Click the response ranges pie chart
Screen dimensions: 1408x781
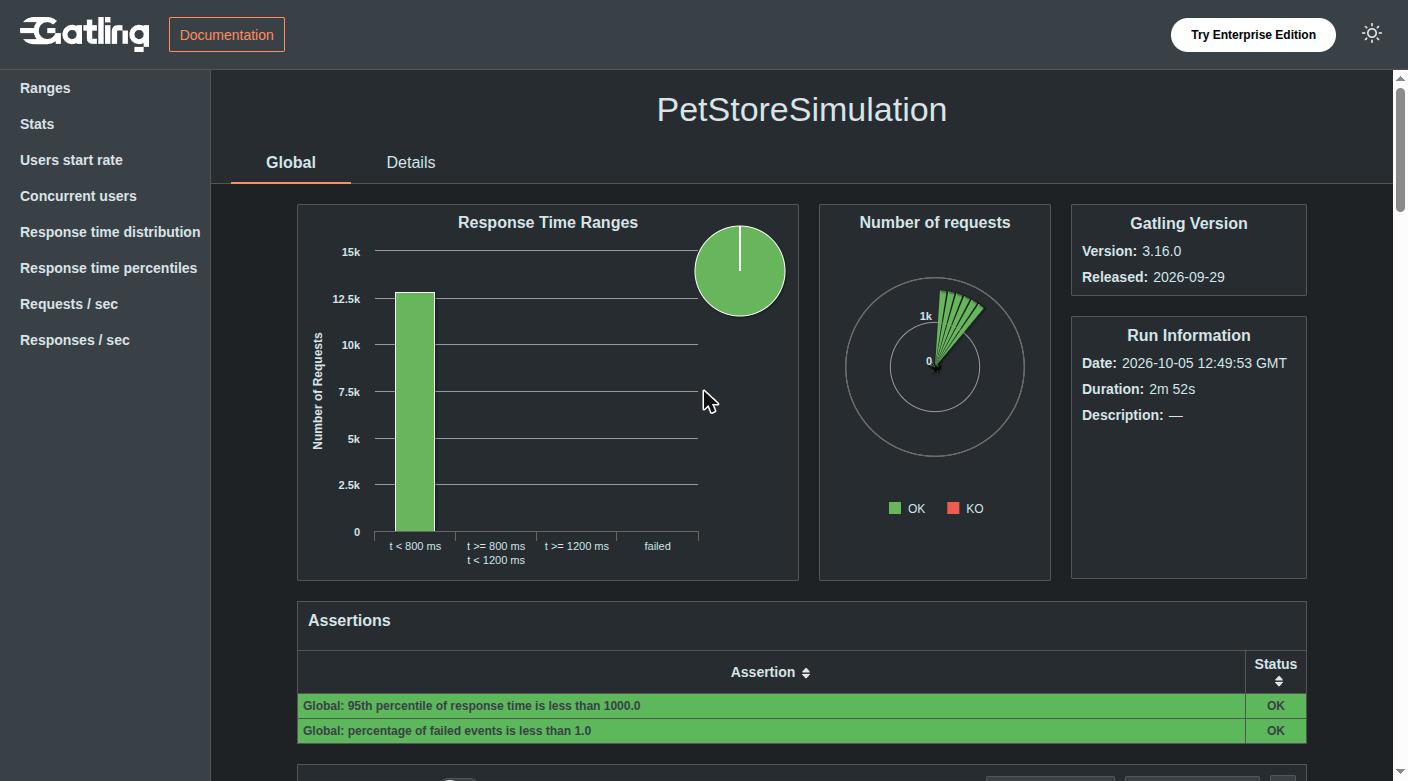pyautogui.click(x=740, y=271)
